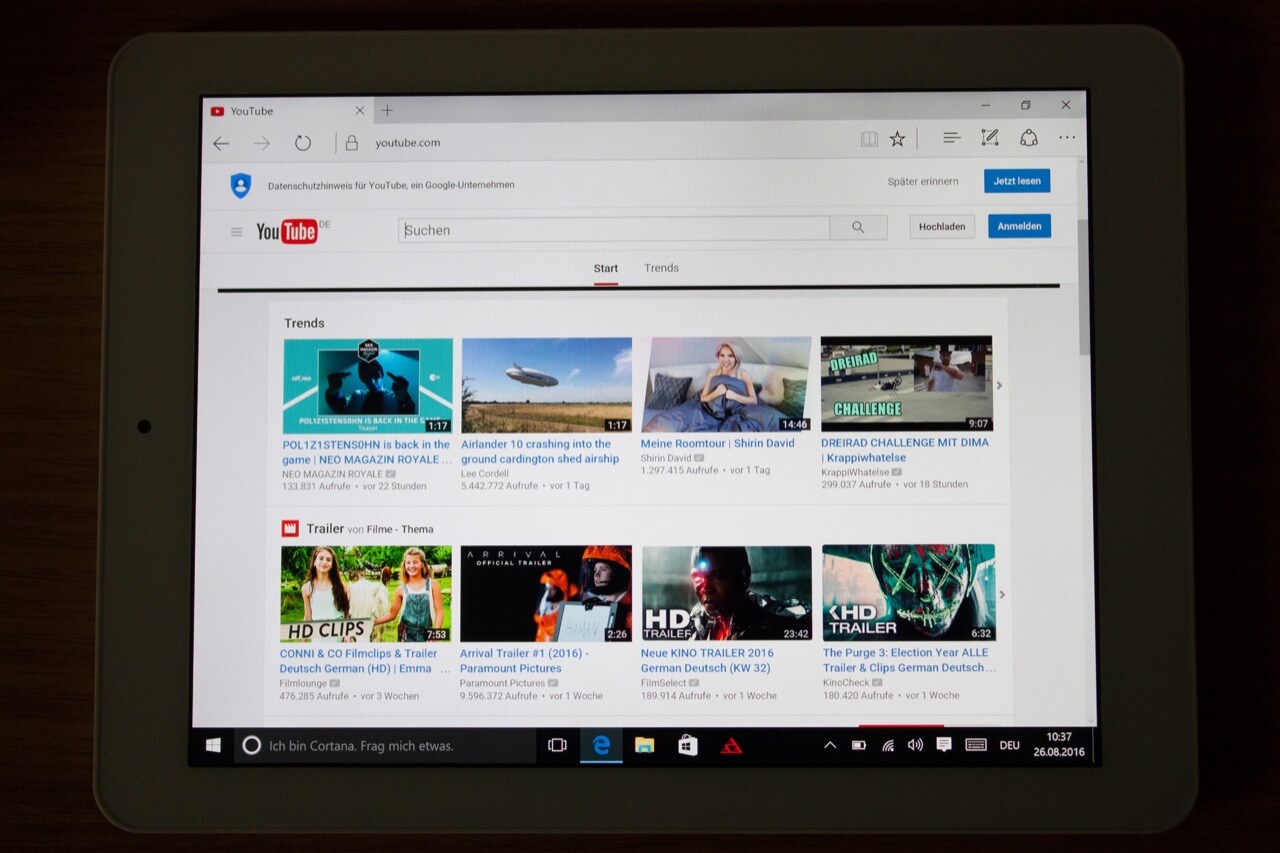Click the Anmelden sign-in button
Viewport: 1280px width, 853px height.
tap(1019, 226)
